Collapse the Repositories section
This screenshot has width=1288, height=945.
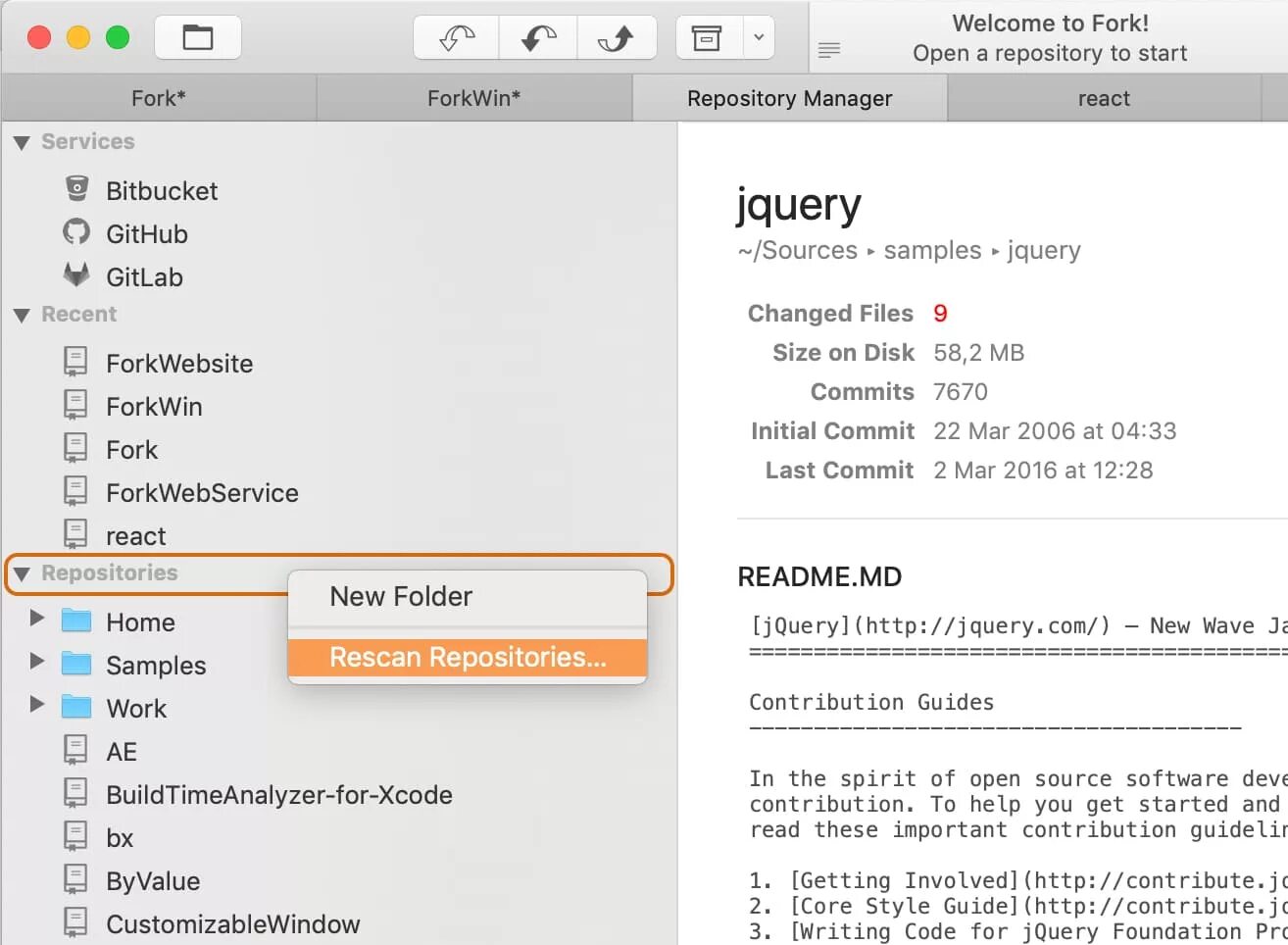[x=22, y=574]
